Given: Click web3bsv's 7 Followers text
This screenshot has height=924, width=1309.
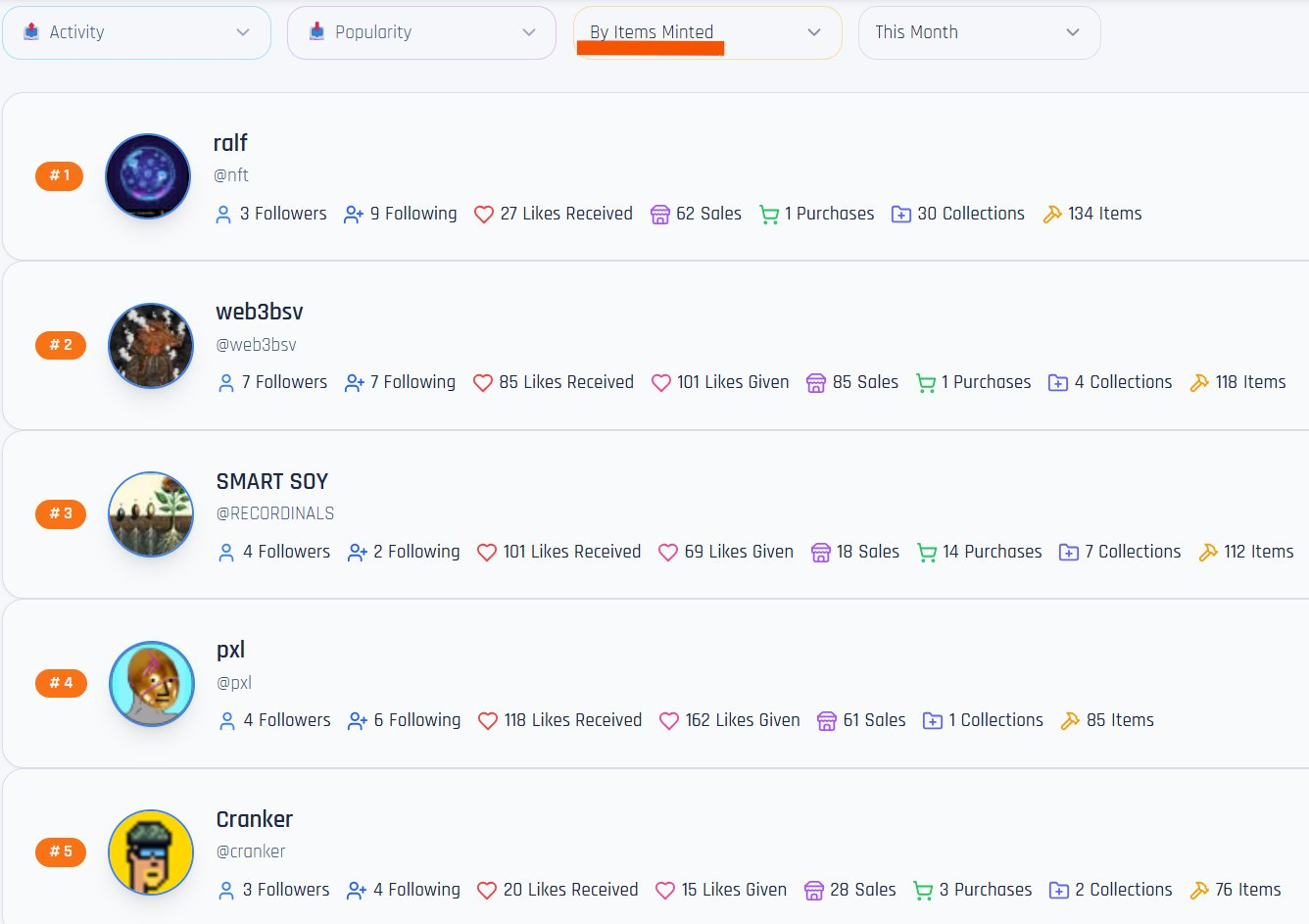Looking at the screenshot, I should 284,382.
